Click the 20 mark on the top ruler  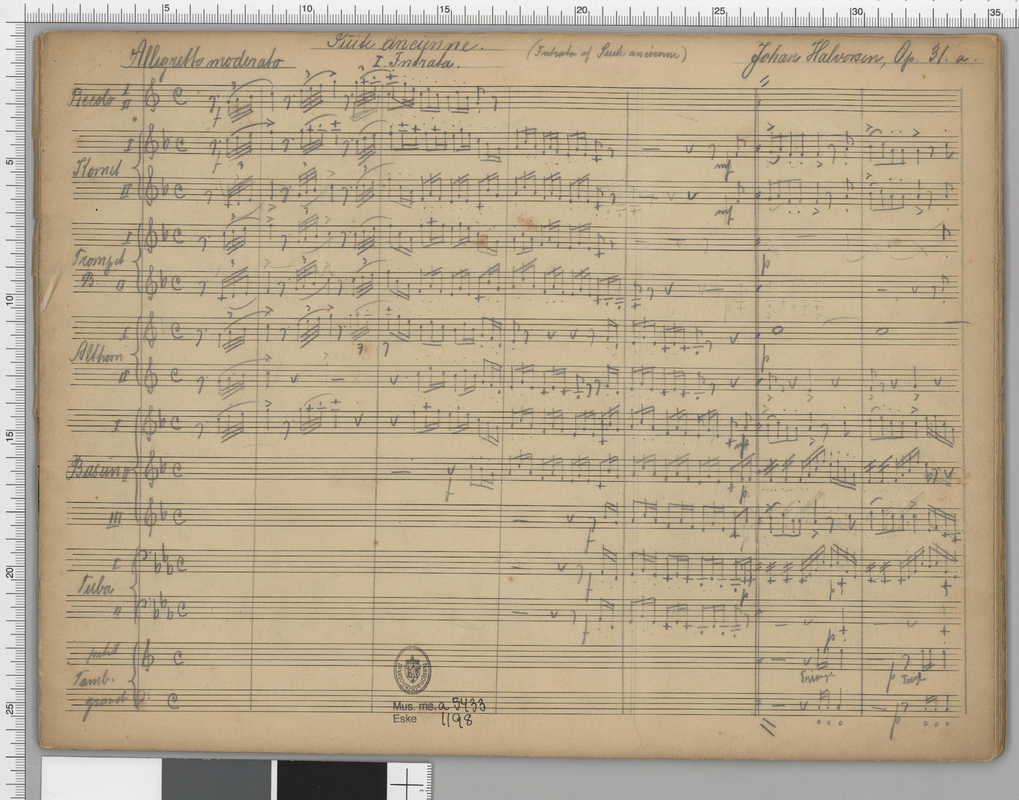pos(580,10)
